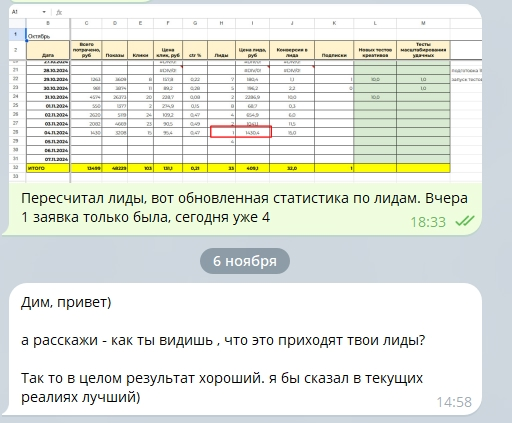Select the 'Октябрь' cell

[48, 36]
